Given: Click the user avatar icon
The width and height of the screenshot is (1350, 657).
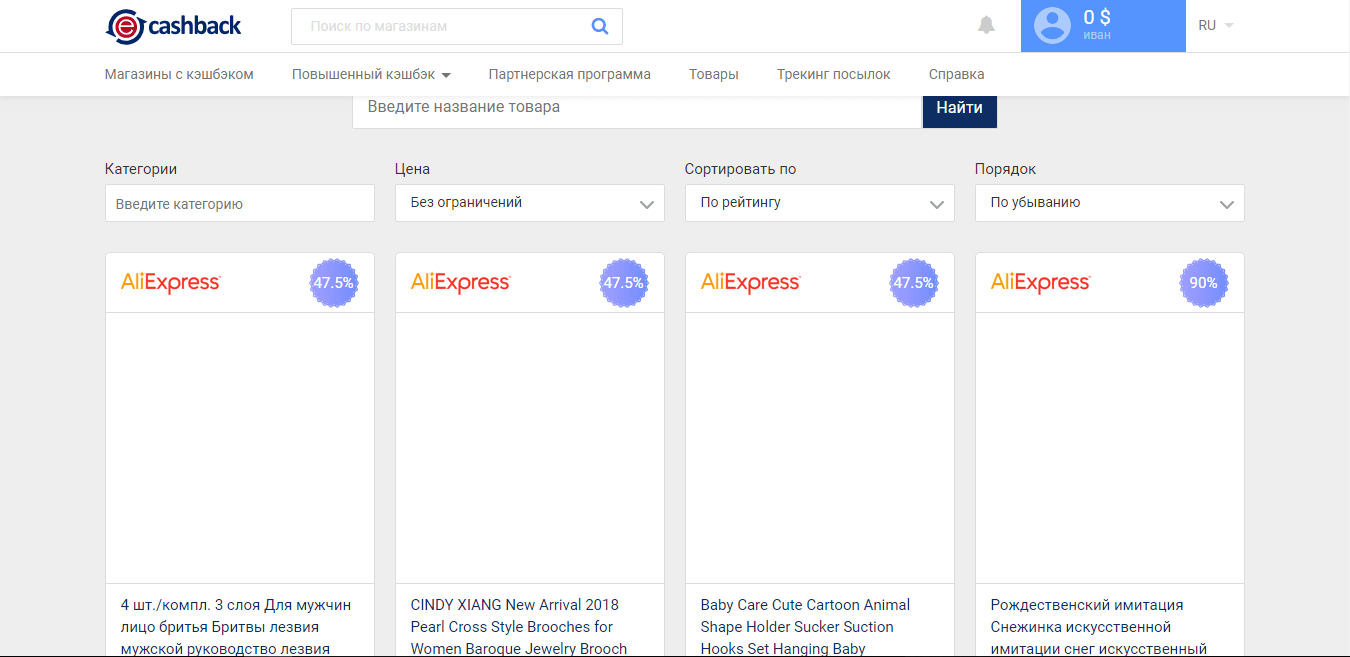Looking at the screenshot, I should (x=1052, y=26).
